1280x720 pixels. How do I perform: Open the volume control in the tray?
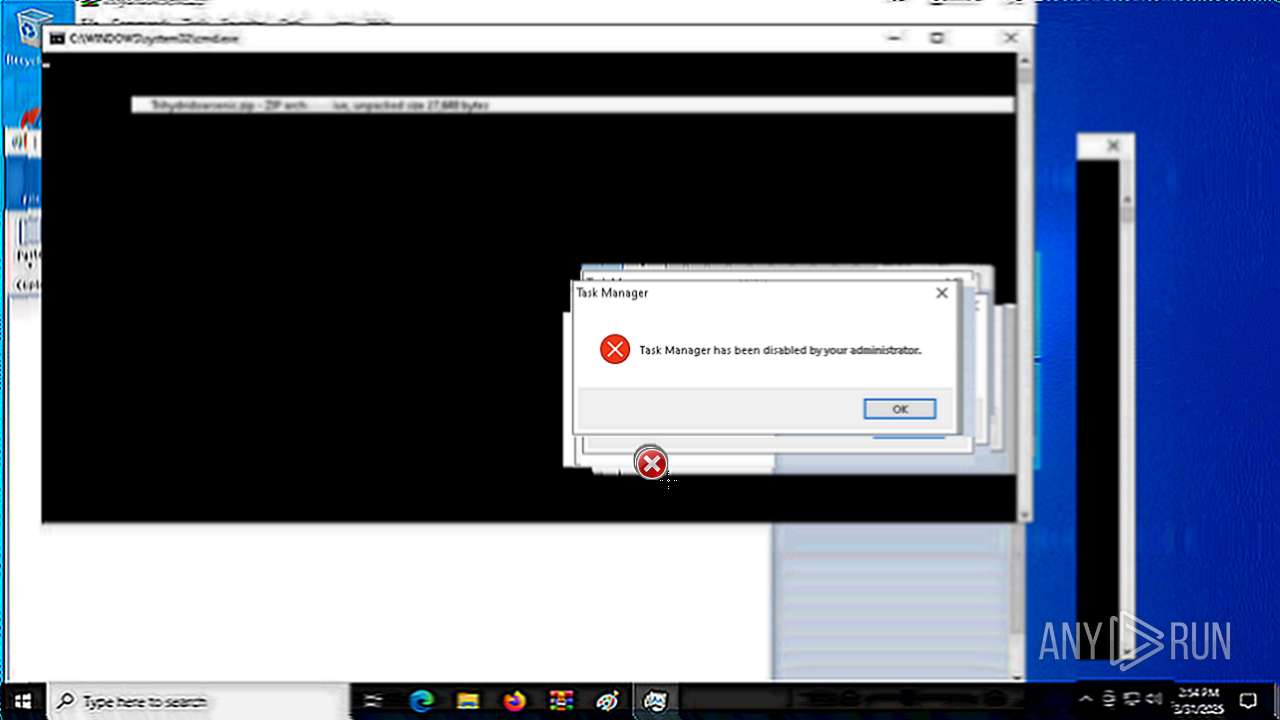tap(1156, 699)
